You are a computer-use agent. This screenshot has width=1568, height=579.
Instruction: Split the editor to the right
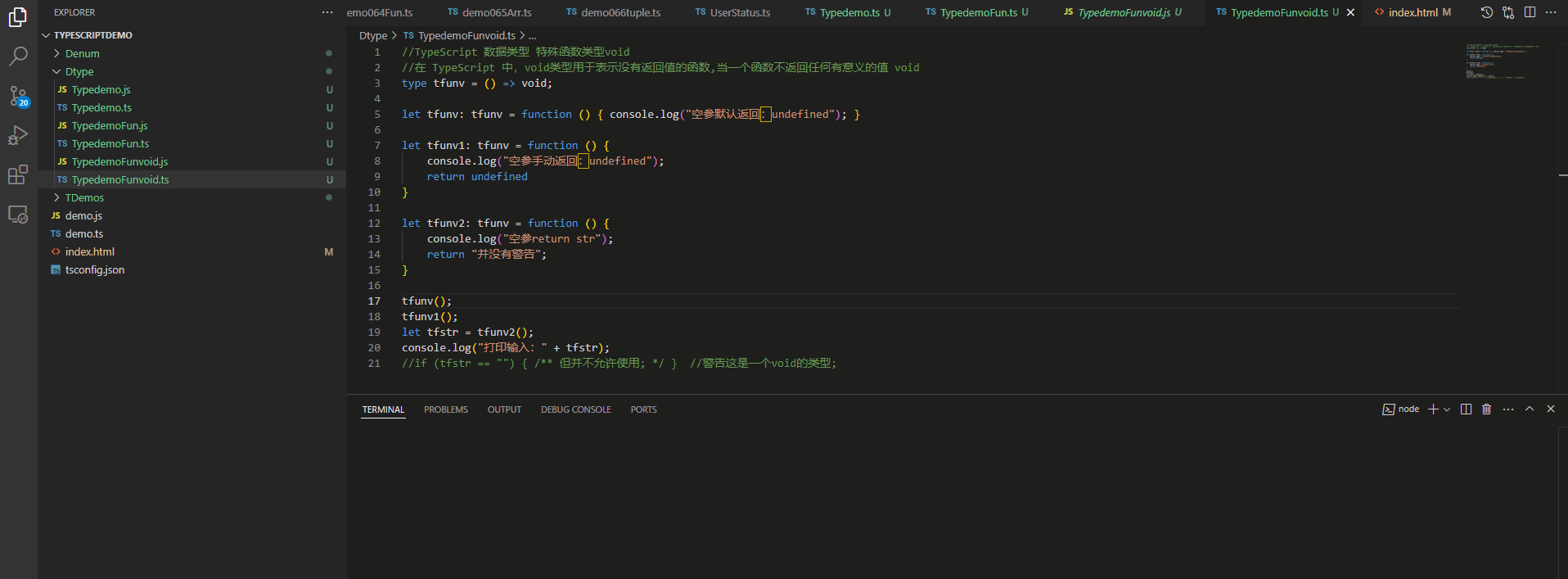[x=1530, y=12]
